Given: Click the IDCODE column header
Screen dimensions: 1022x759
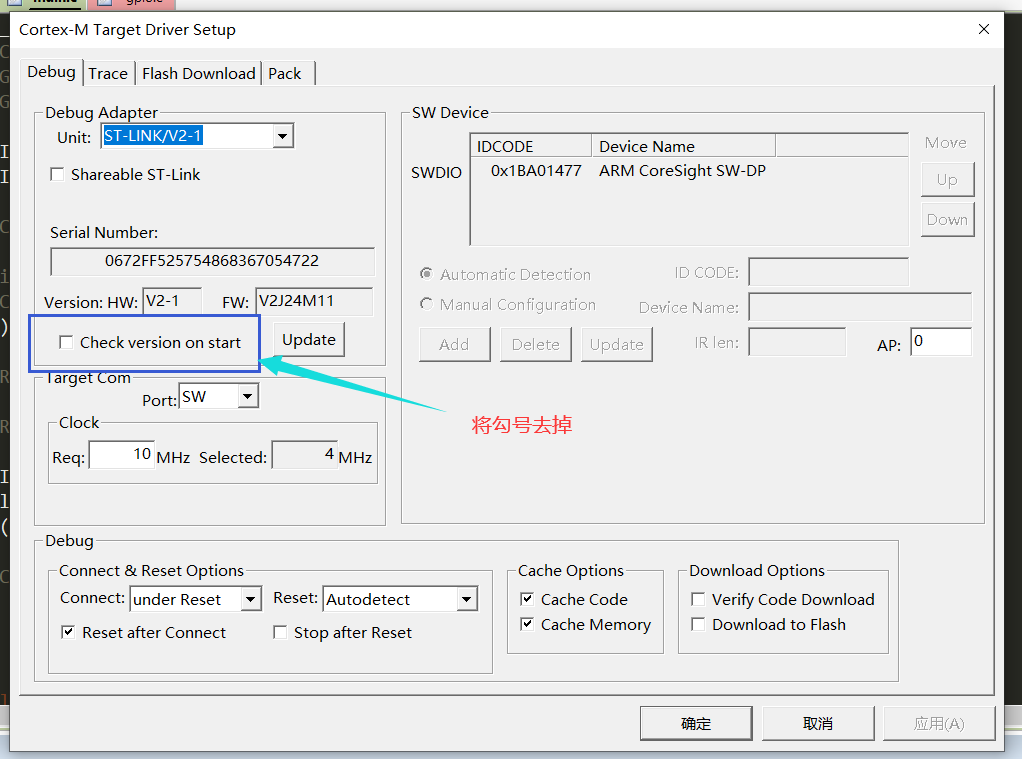Looking at the screenshot, I should click(x=531, y=146).
